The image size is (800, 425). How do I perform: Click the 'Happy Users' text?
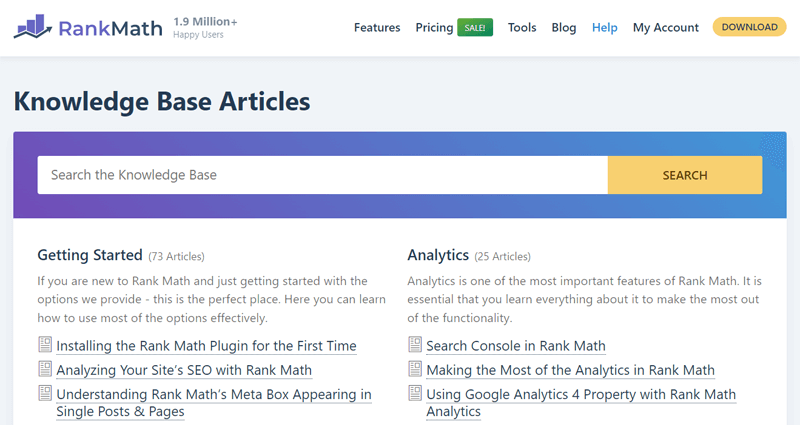tap(198, 35)
